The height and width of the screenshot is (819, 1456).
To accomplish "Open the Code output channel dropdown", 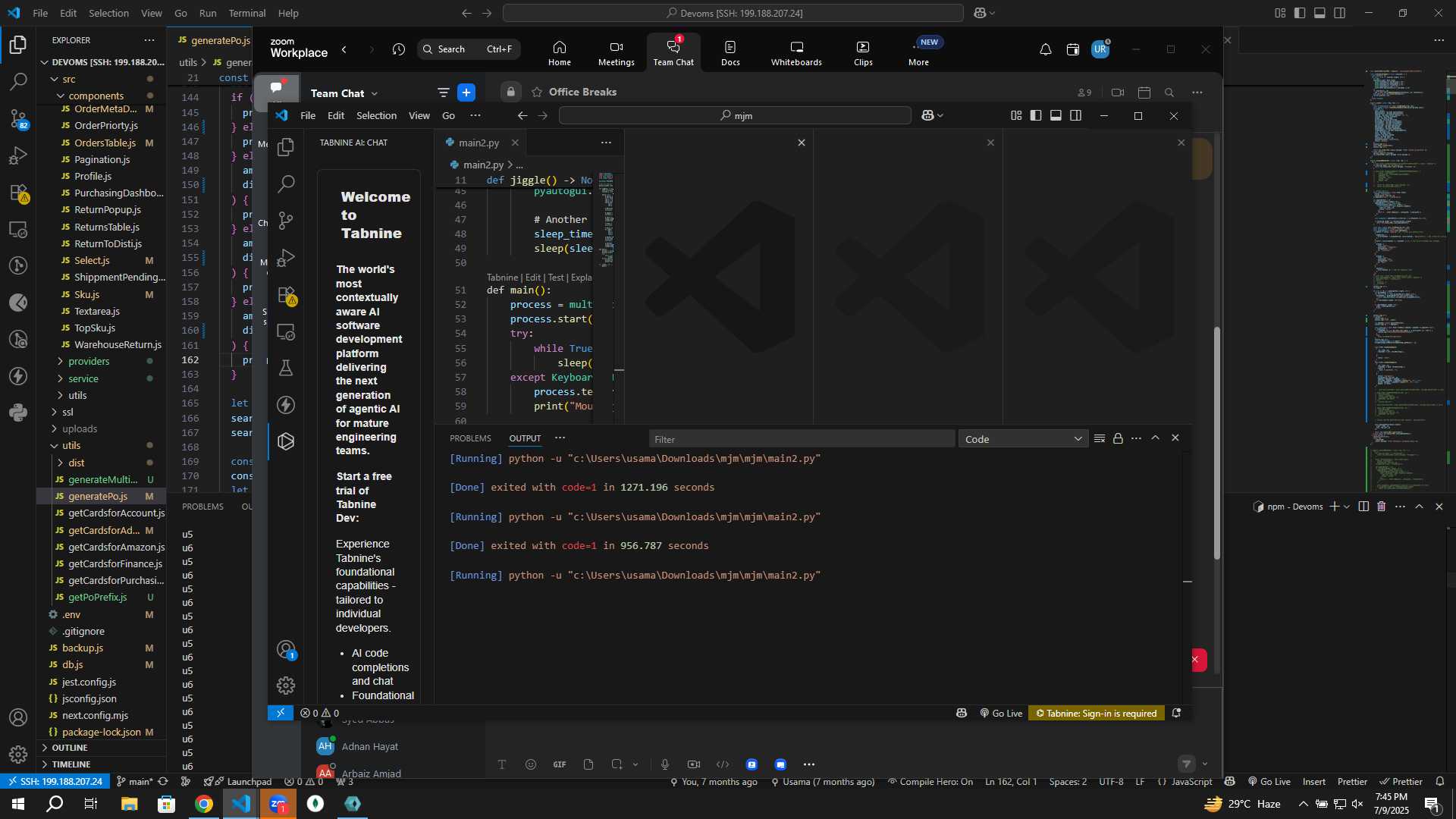I will [x=1023, y=439].
